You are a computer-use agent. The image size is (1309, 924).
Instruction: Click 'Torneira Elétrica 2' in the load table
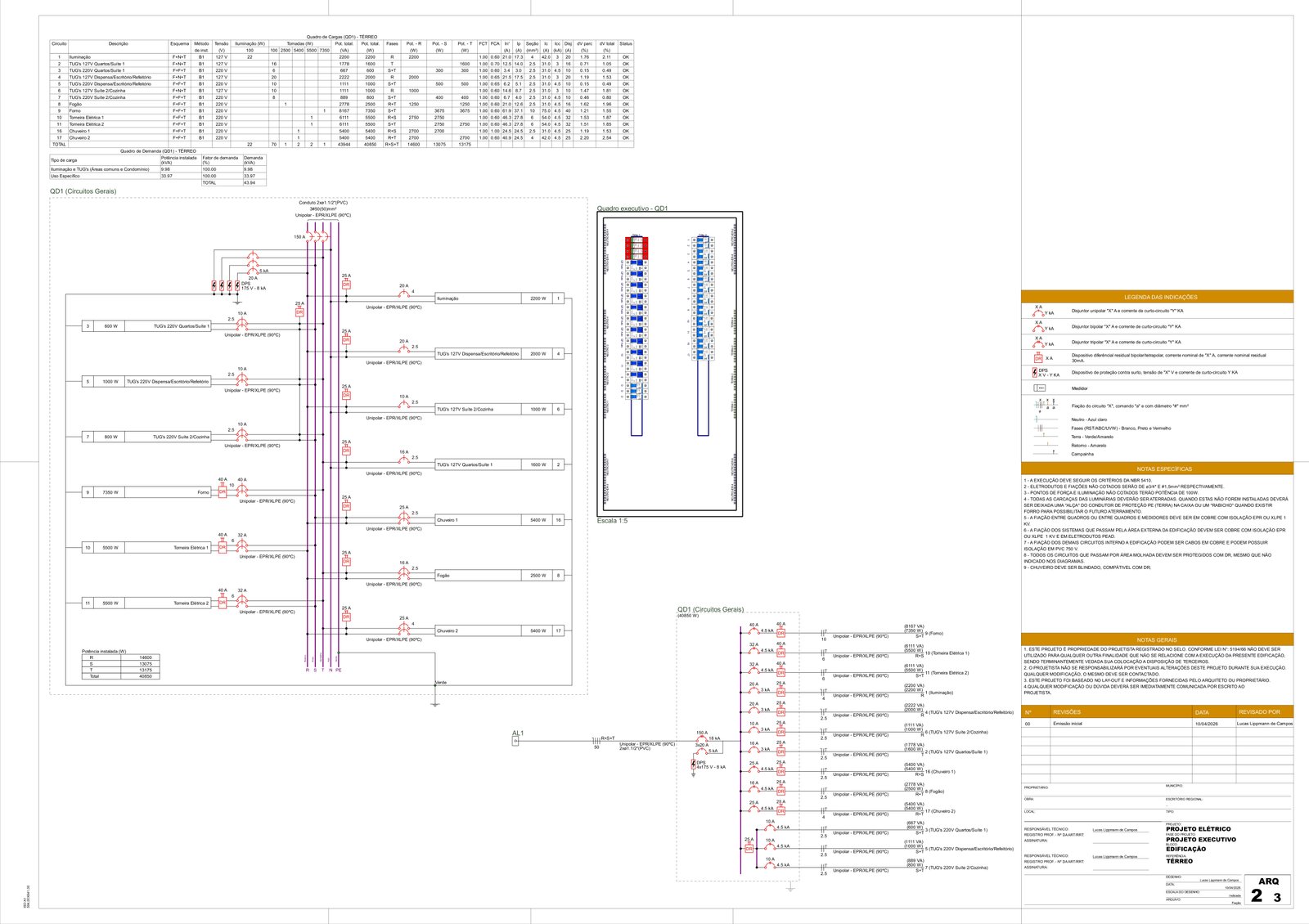coord(86,124)
